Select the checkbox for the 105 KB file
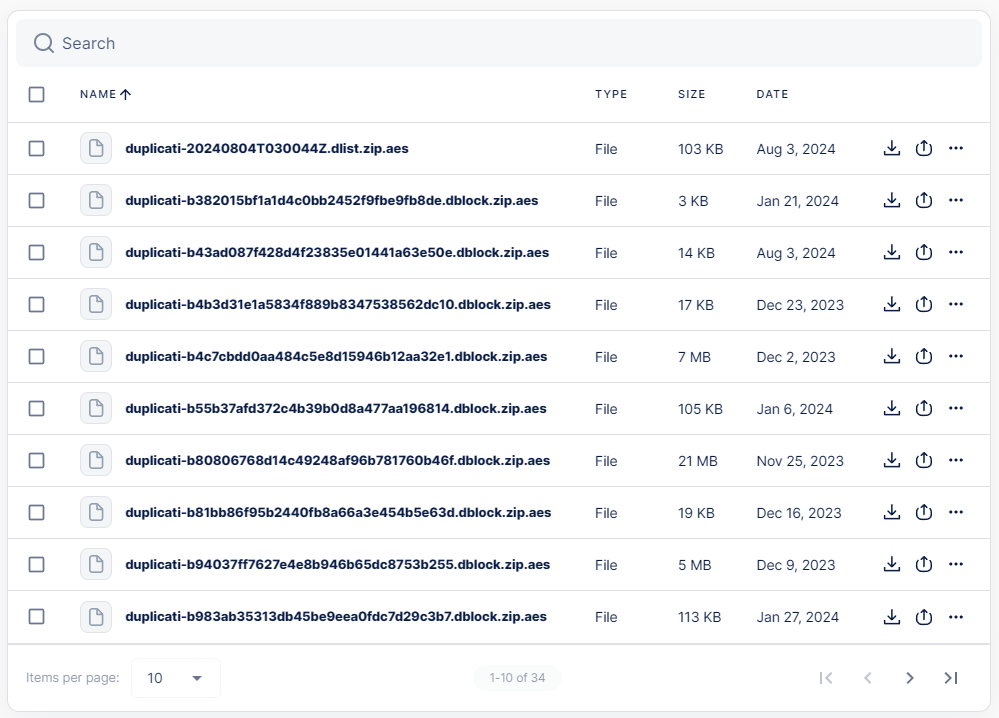The width and height of the screenshot is (999, 718). pyautogui.click(x=37, y=408)
